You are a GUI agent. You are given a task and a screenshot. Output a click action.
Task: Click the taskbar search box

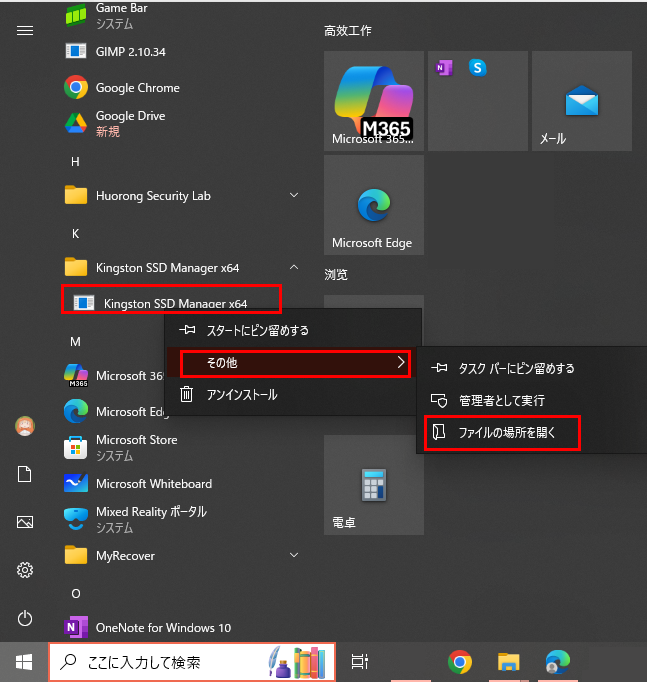192,662
